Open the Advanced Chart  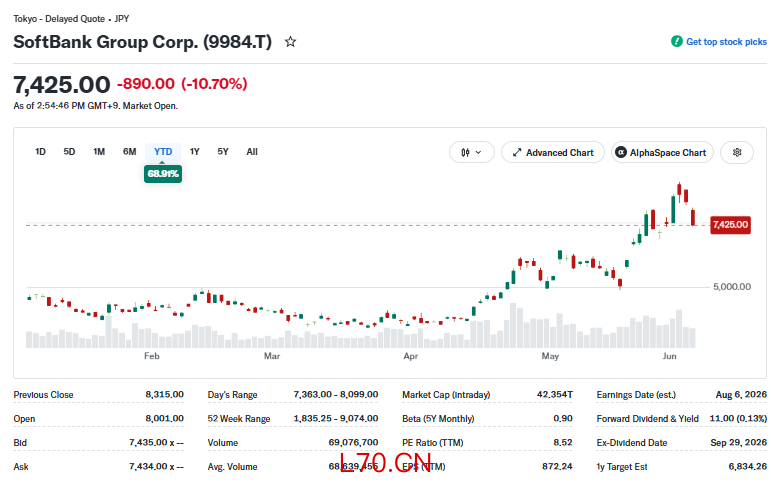(x=553, y=152)
